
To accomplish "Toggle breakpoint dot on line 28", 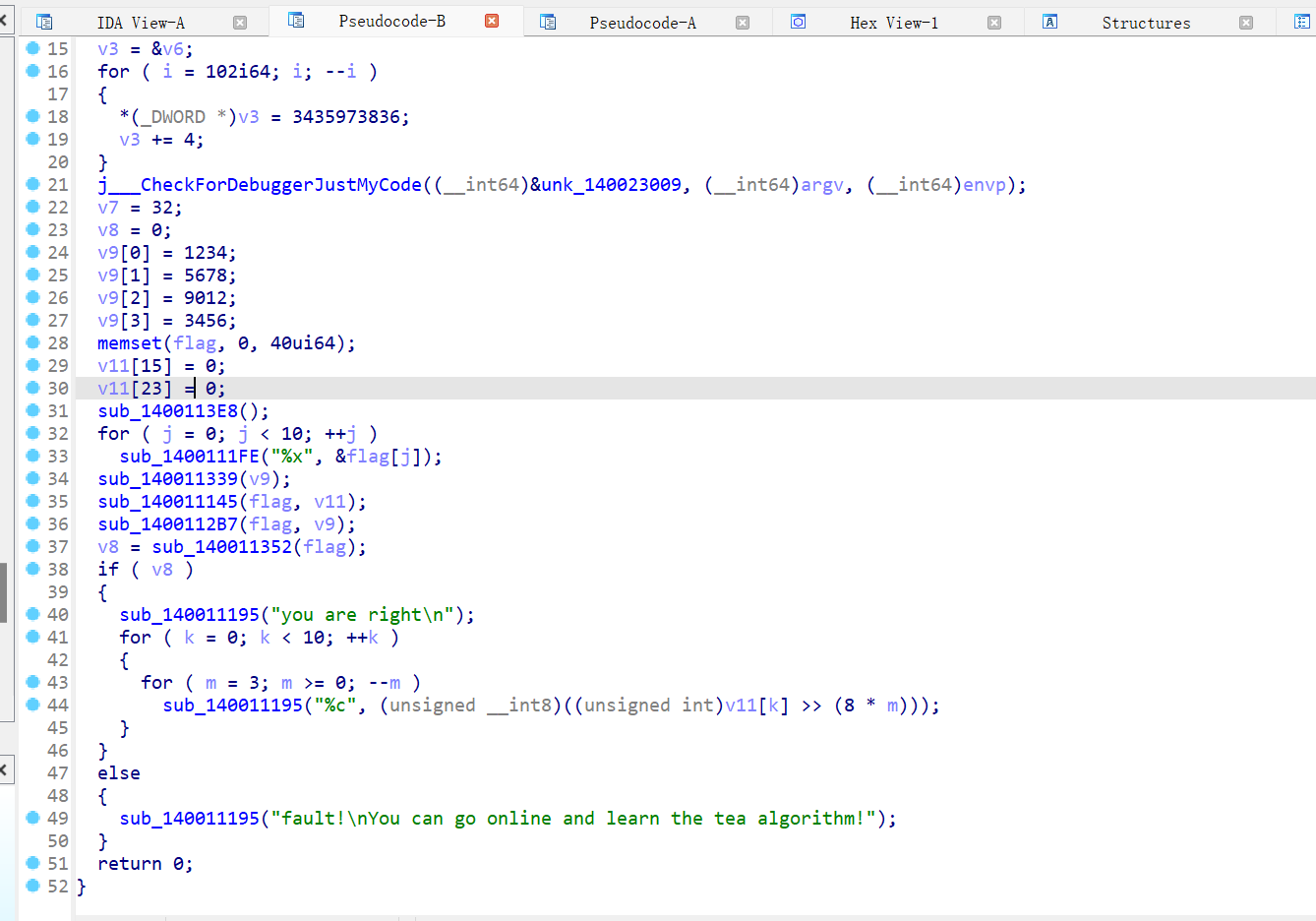I will 32,342.
